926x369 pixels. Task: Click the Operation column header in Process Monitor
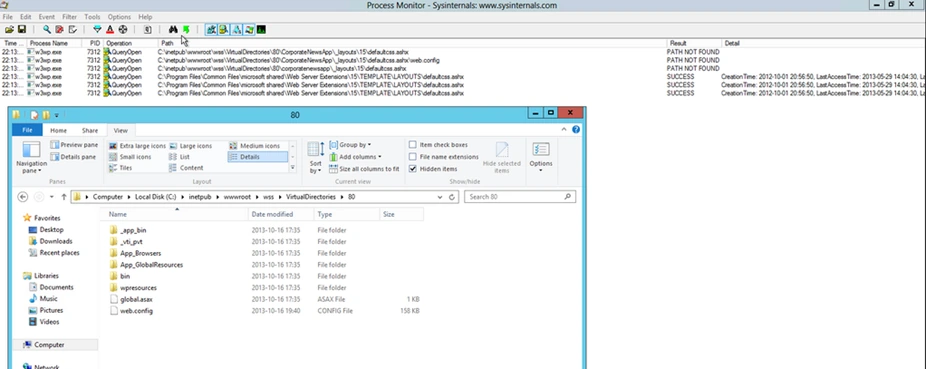[x=131, y=43]
